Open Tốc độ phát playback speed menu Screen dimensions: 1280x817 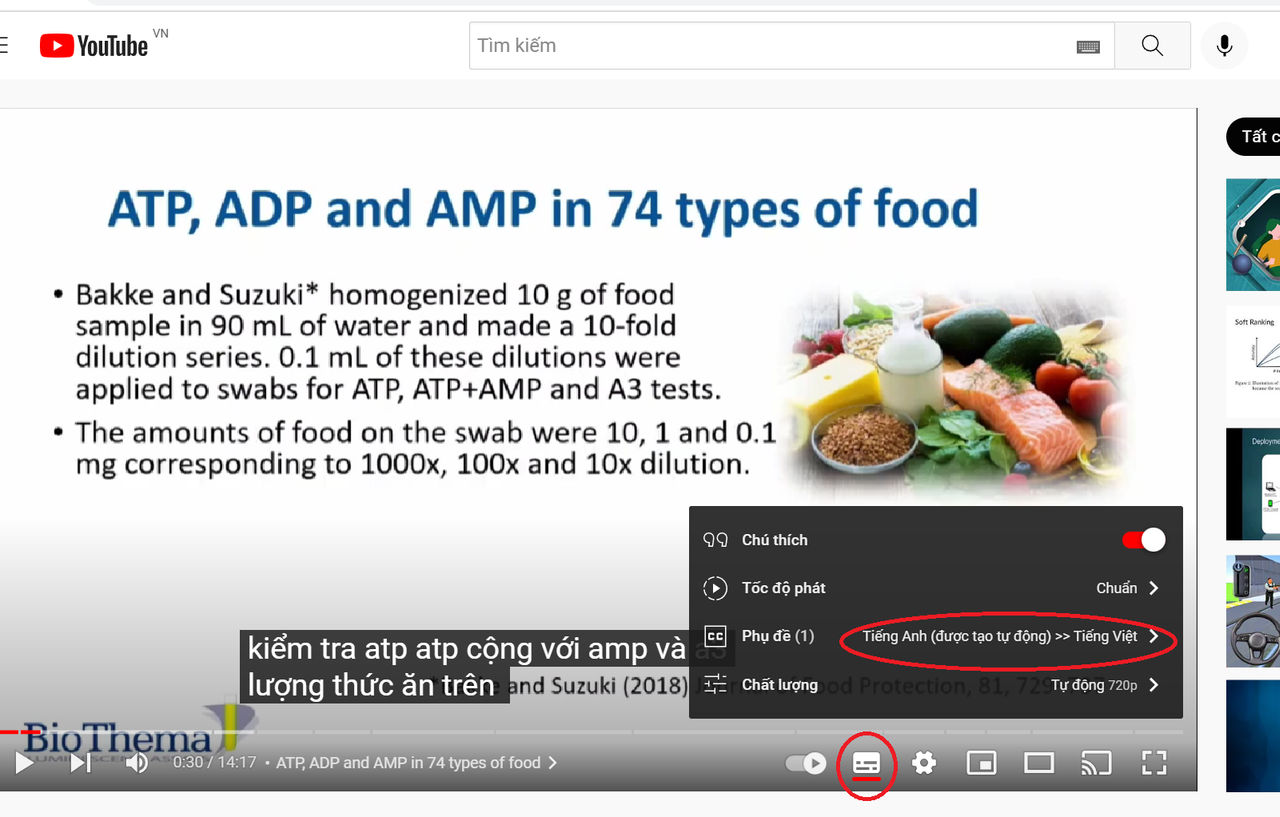936,588
